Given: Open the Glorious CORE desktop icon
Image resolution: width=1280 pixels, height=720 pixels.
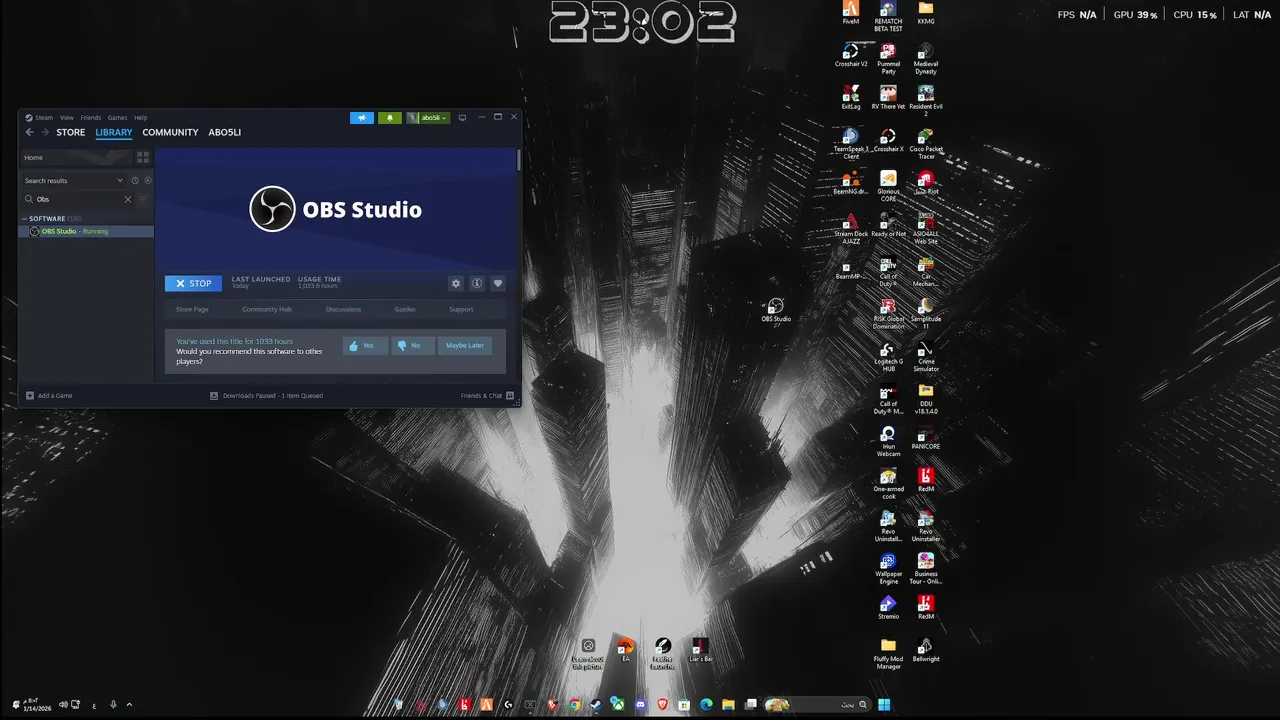Looking at the screenshot, I should (x=888, y=186).
